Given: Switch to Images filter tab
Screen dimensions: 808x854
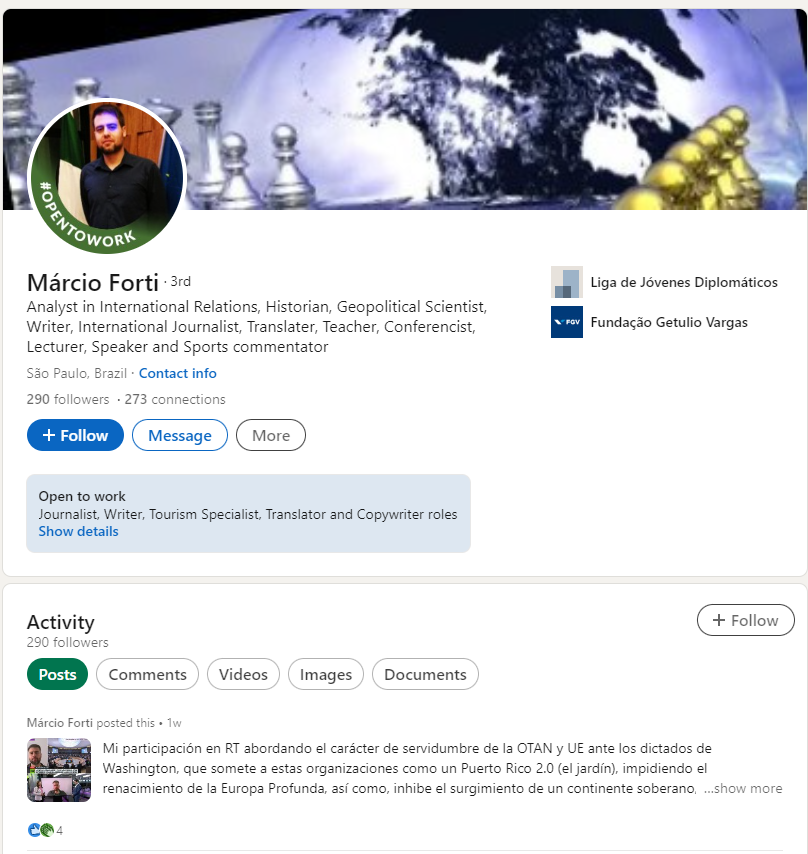Looking at the screenshot, I should (x=326, y=674).
